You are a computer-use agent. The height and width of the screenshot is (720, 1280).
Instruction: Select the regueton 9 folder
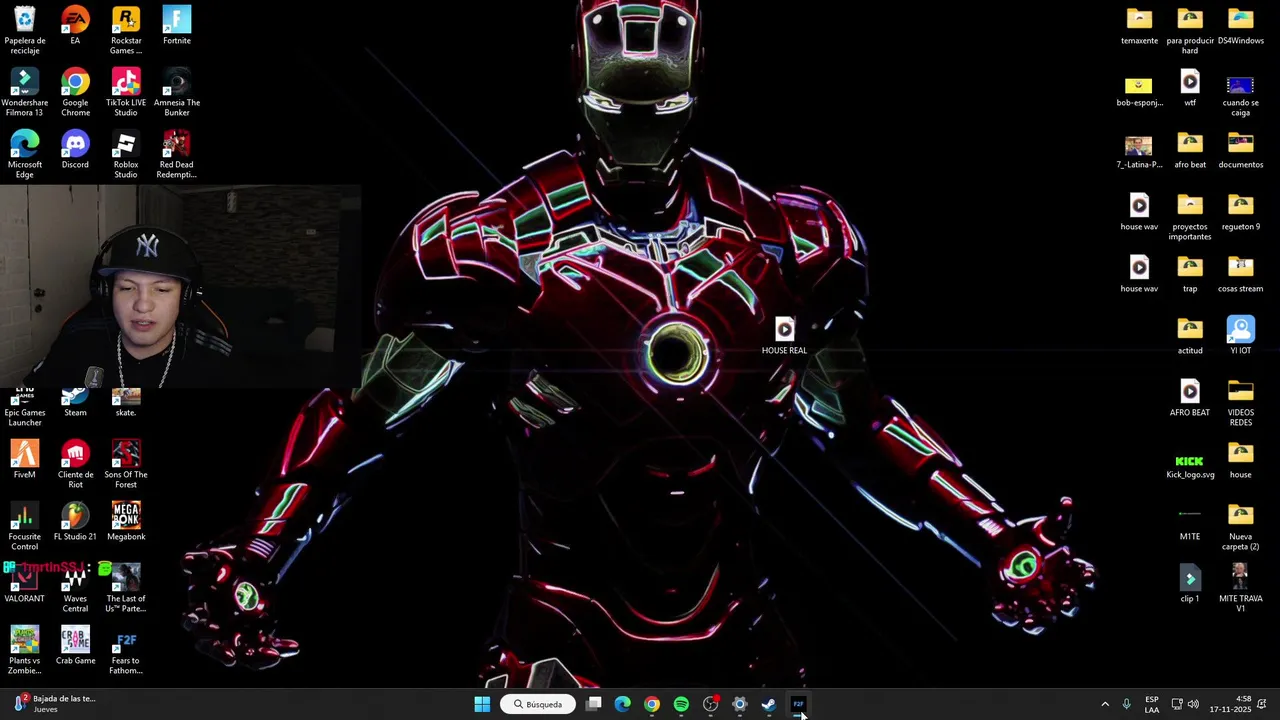1240,212
